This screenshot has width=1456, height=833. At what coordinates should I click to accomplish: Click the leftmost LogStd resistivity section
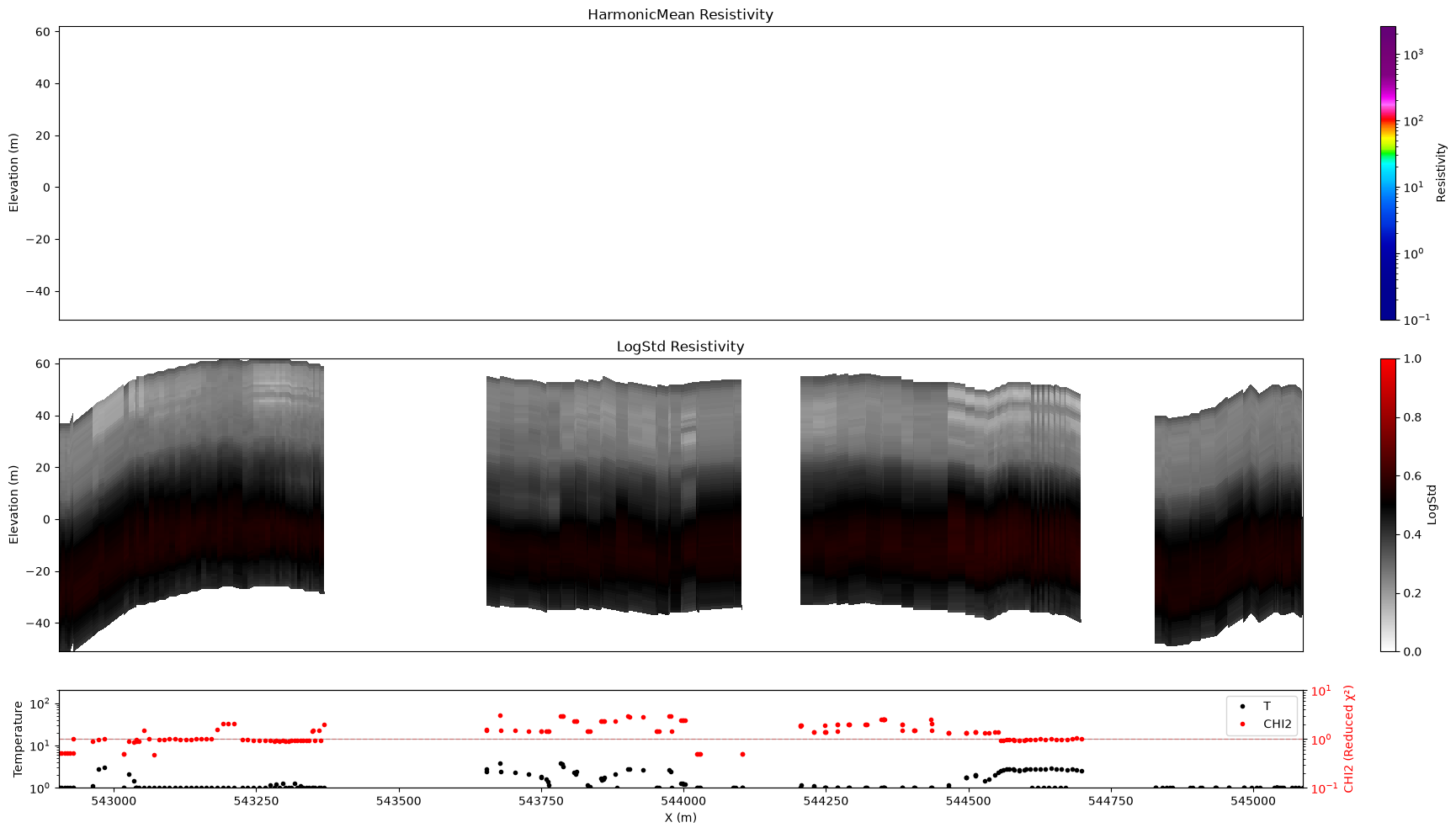pyautogui.click(x=192, y=505)
